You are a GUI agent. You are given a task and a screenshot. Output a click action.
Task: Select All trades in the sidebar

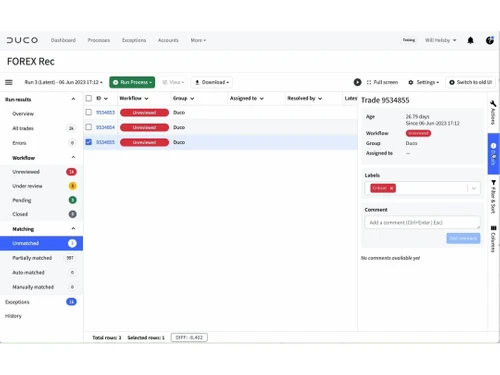(41, 128)
